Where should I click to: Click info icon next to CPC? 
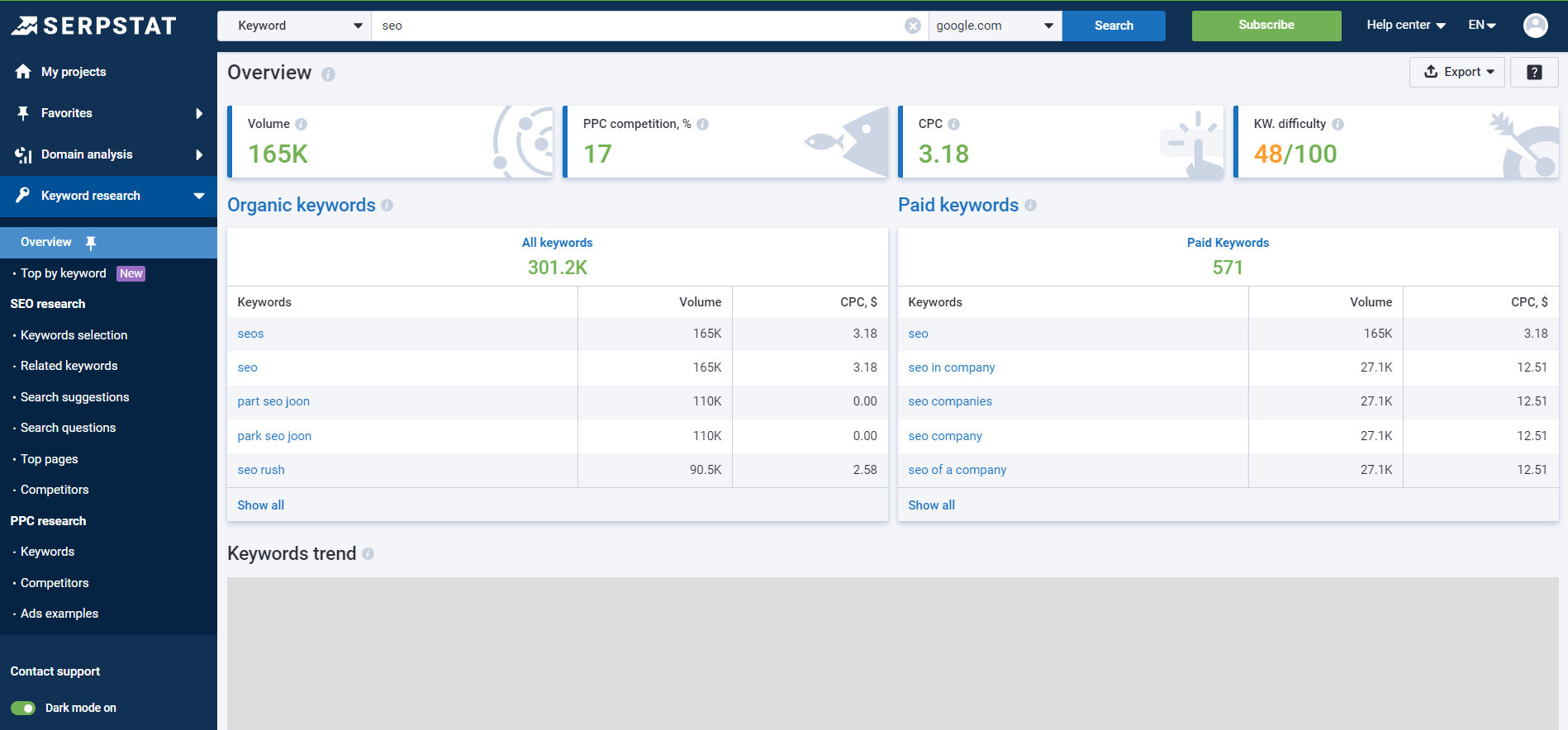tap(953, 124)
